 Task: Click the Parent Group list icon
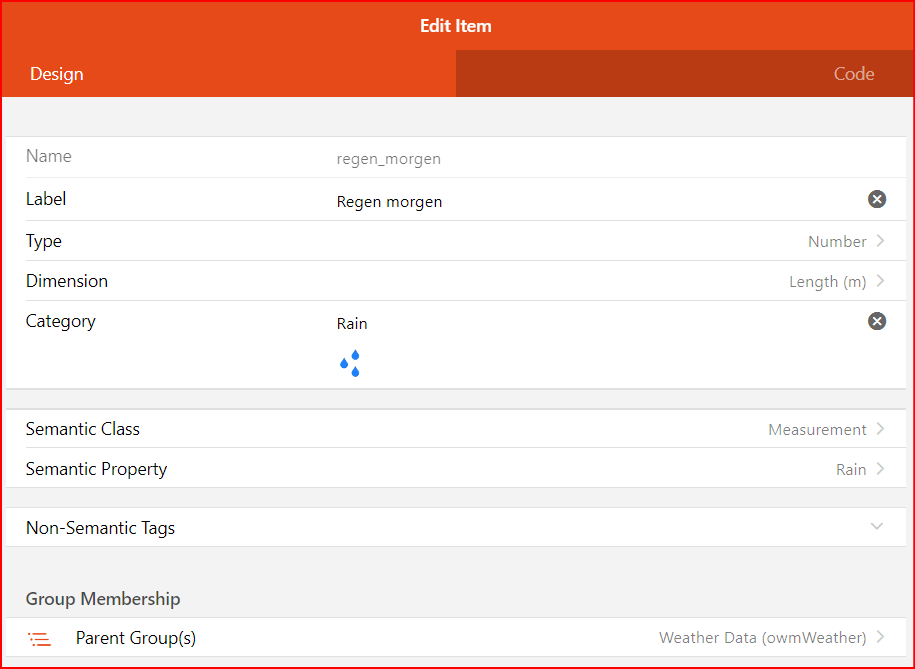[40, 638]
